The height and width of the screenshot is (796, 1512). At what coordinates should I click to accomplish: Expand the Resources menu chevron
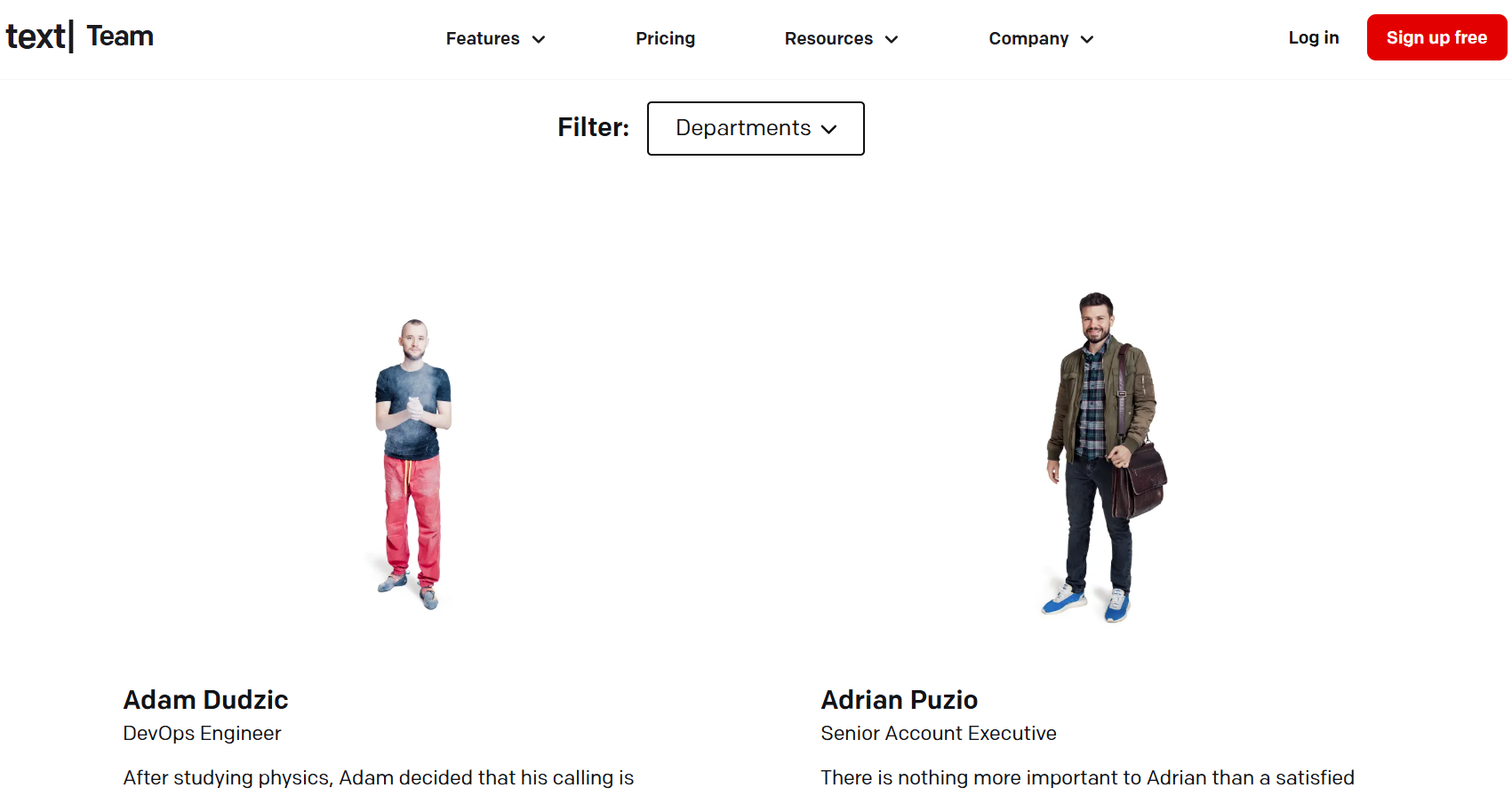tap(892, 39)
